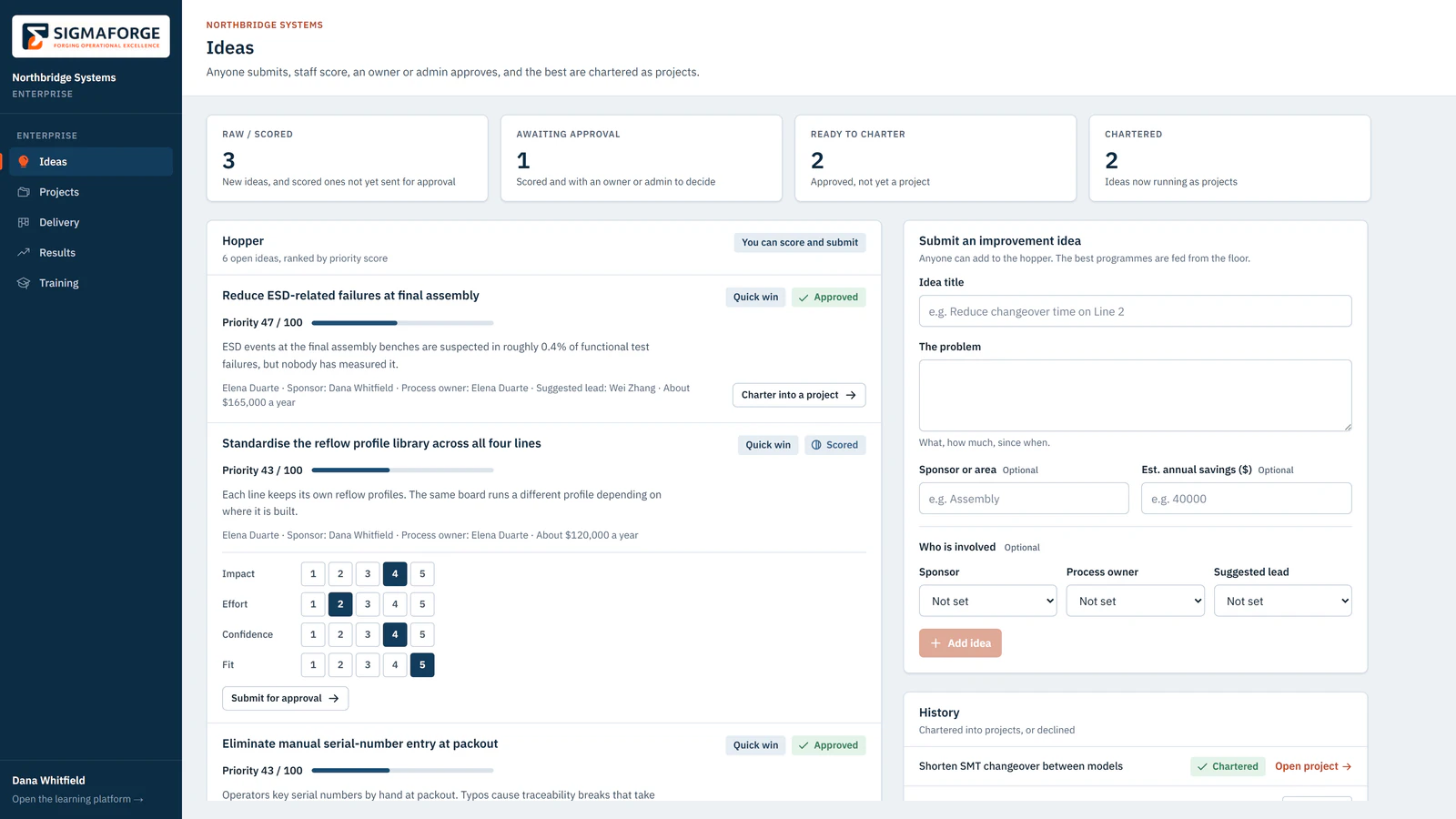Set Fit score to 2
The height and width of the screenshot is (819, 1456).
(340, 665)
